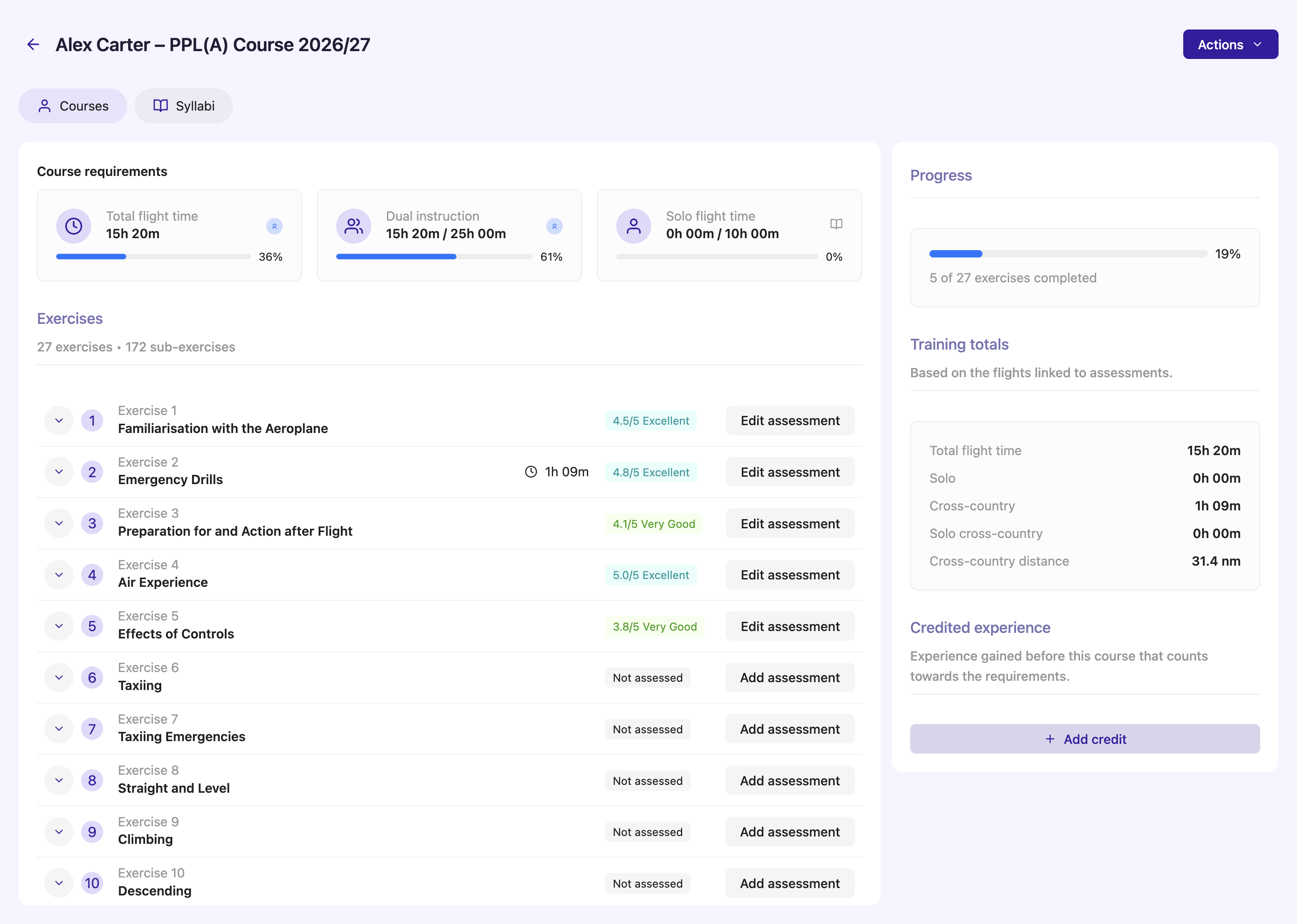The width and height of the screenshot is (1297, 924).
Task: Add assessment for Taxiing exercise
Action: [789, 678]
